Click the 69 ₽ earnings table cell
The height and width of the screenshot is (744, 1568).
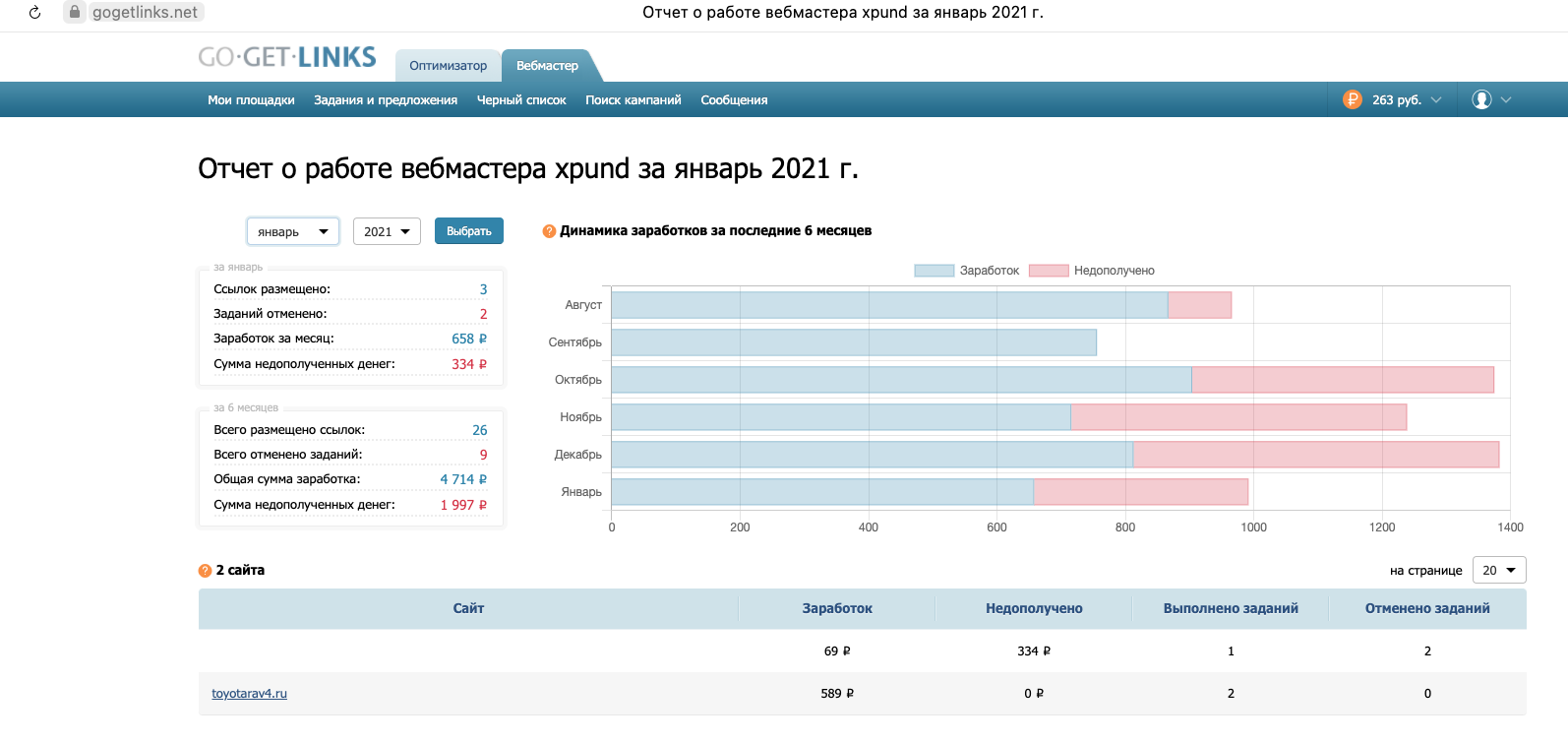click(837, 651)
